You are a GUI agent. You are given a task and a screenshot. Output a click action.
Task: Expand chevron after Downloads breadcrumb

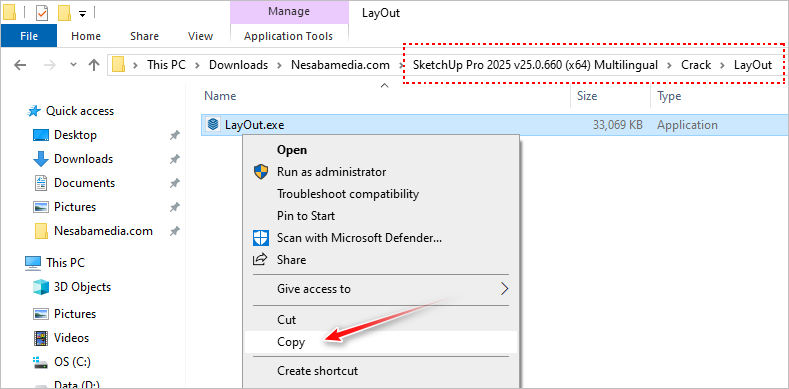click(x=279, y=65)
